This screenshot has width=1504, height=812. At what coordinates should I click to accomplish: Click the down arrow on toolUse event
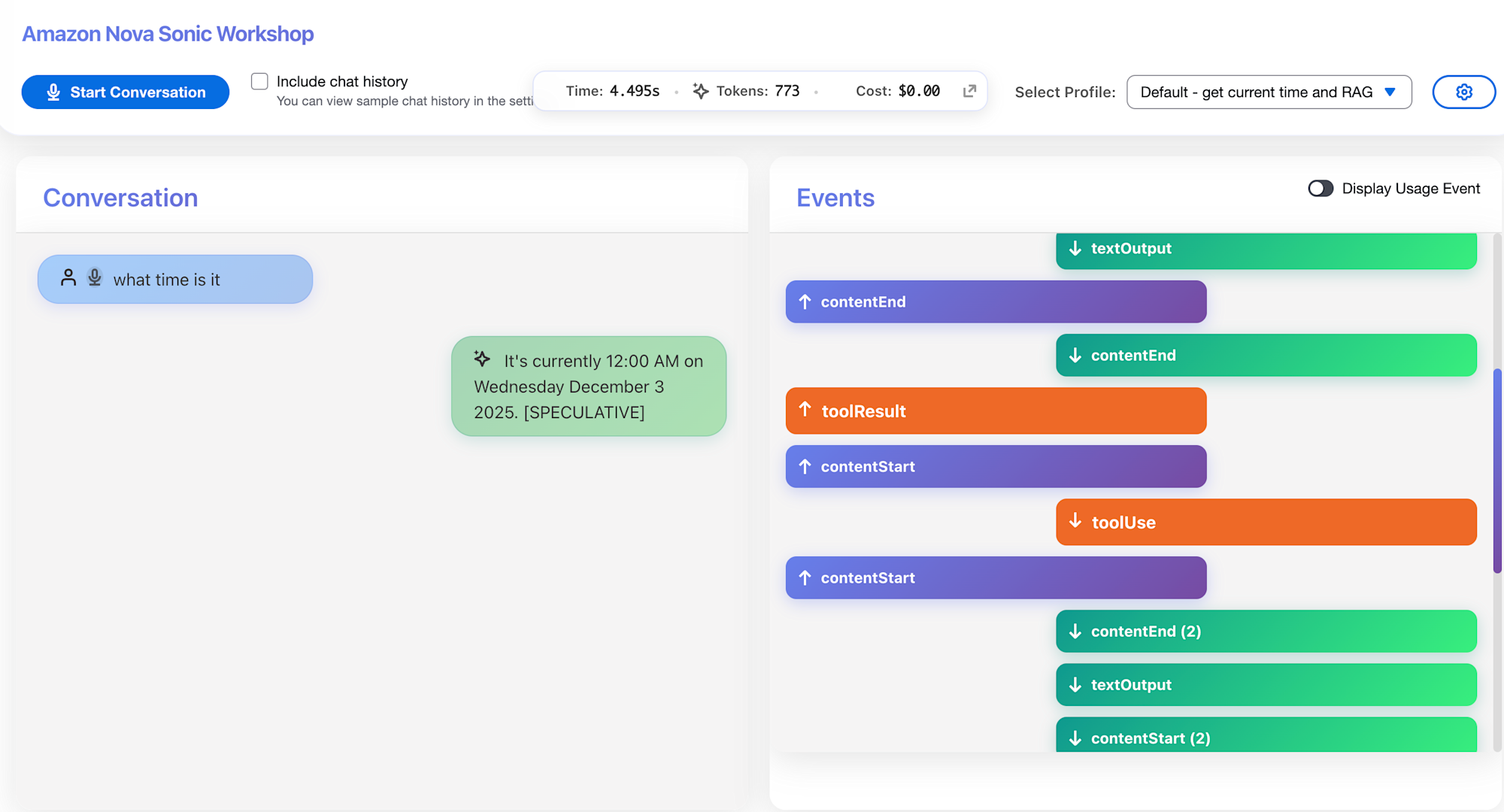tap(1075, 520)
